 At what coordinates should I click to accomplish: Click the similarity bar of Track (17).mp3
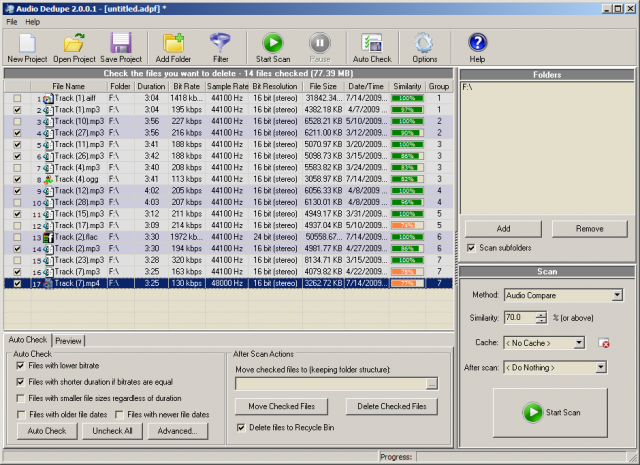pyautogui.click(x=407, y=225)
